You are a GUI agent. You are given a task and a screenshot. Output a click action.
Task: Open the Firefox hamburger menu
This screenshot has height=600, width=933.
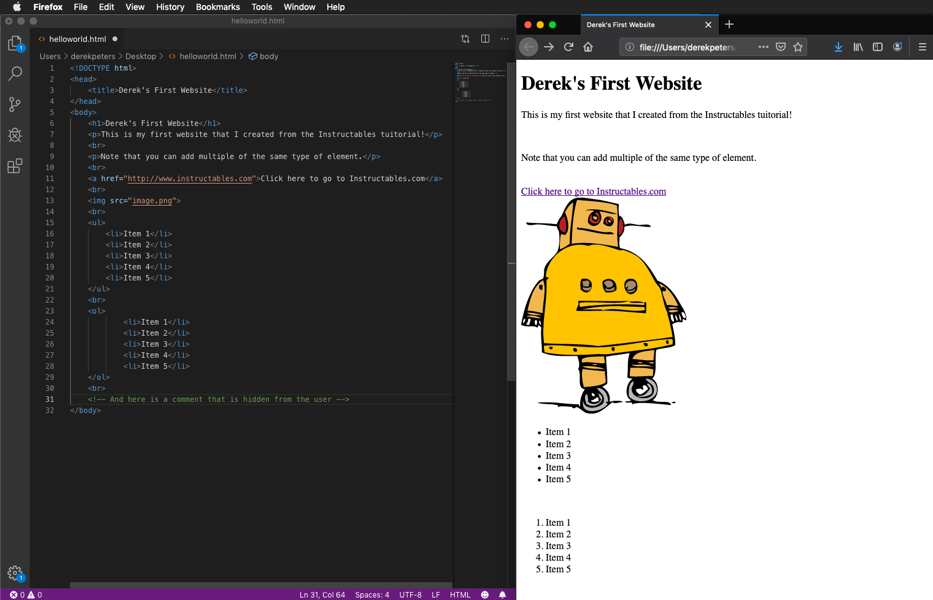922,47
